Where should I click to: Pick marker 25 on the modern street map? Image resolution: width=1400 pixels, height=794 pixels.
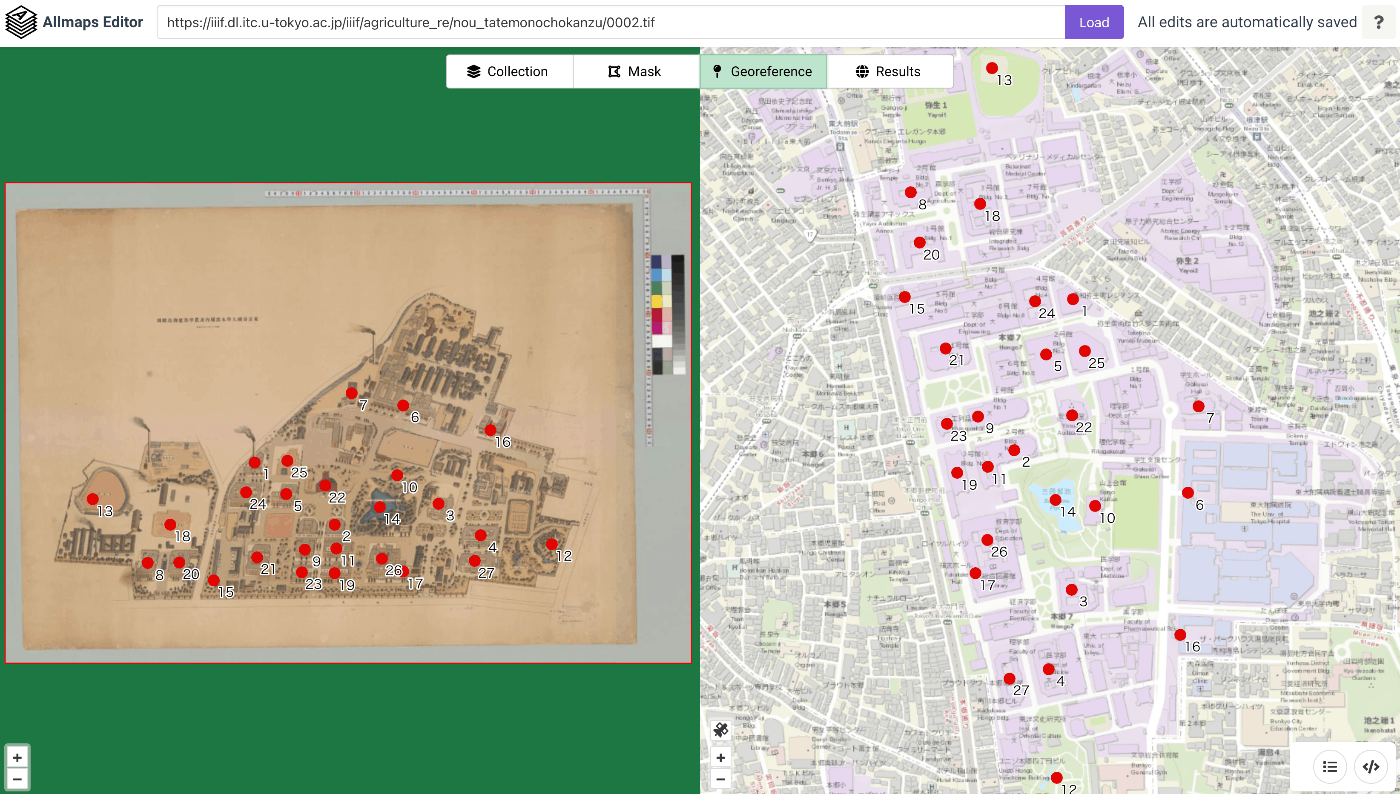1084,351
